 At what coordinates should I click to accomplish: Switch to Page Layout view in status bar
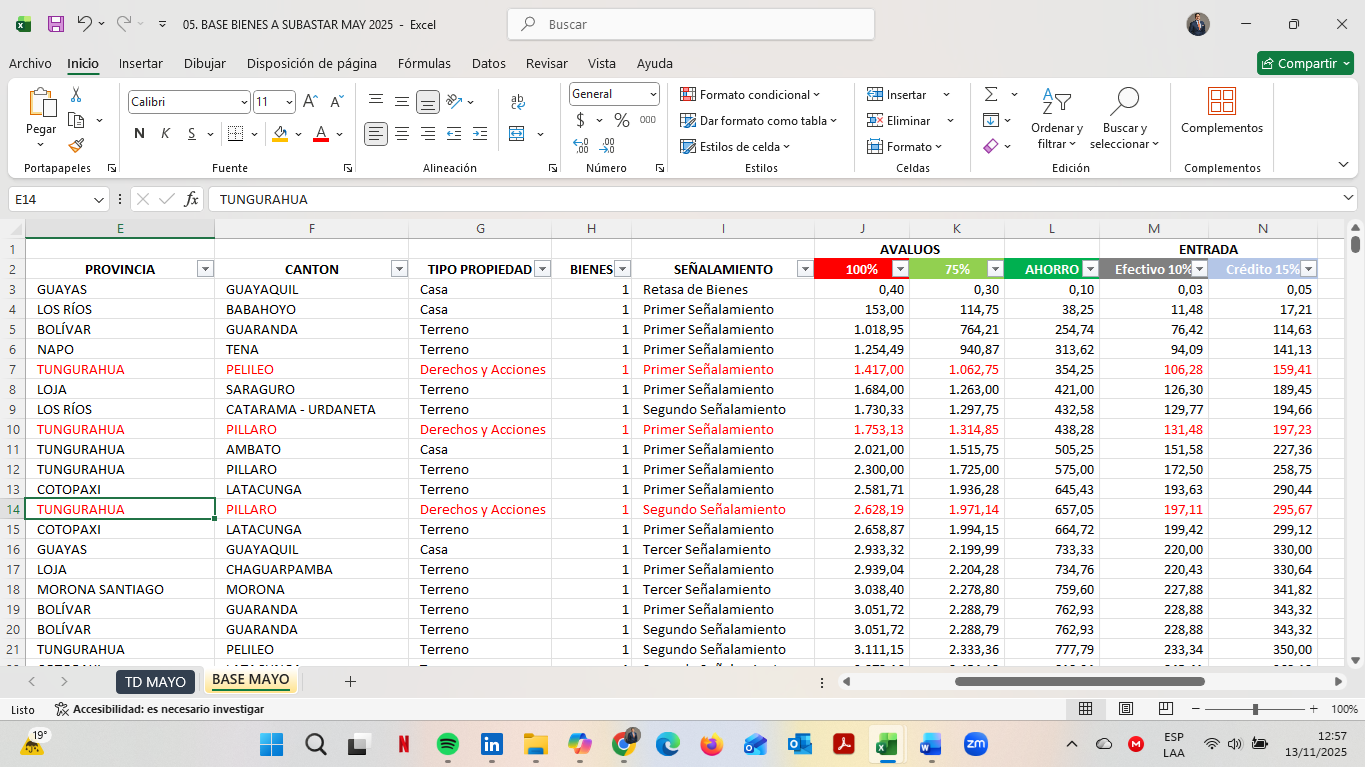coord(1126,709)
